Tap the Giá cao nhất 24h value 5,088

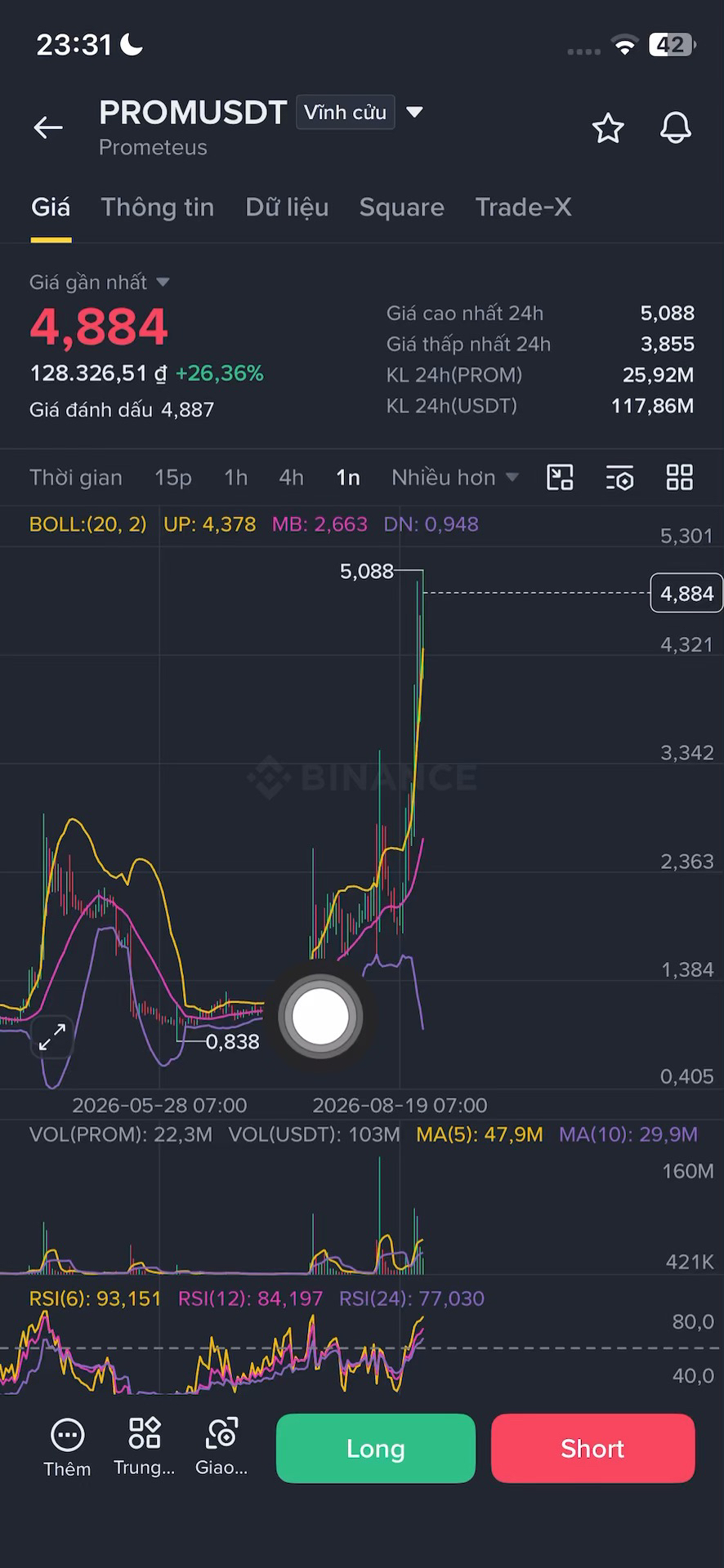click(668, 313)
